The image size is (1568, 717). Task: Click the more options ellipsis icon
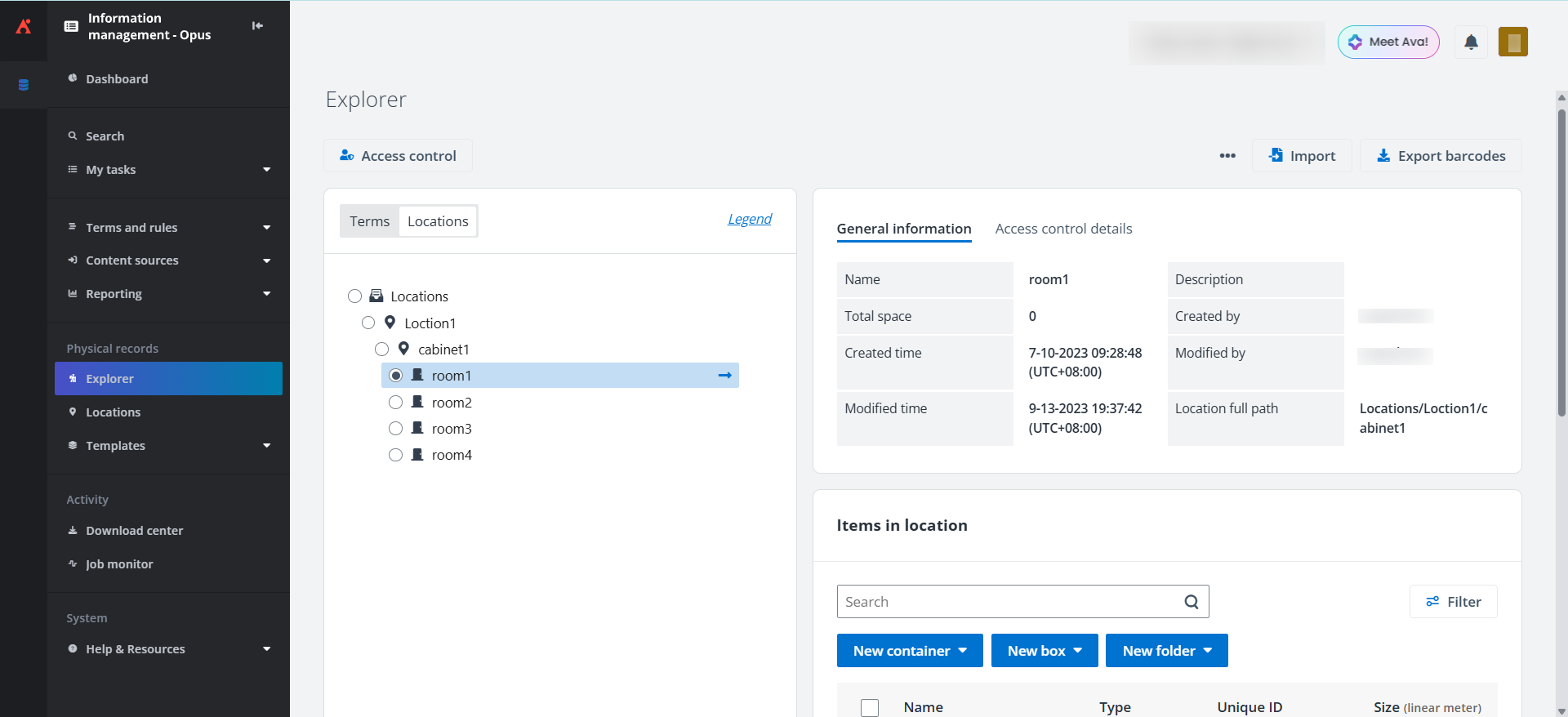click(x=1227, y=156)
